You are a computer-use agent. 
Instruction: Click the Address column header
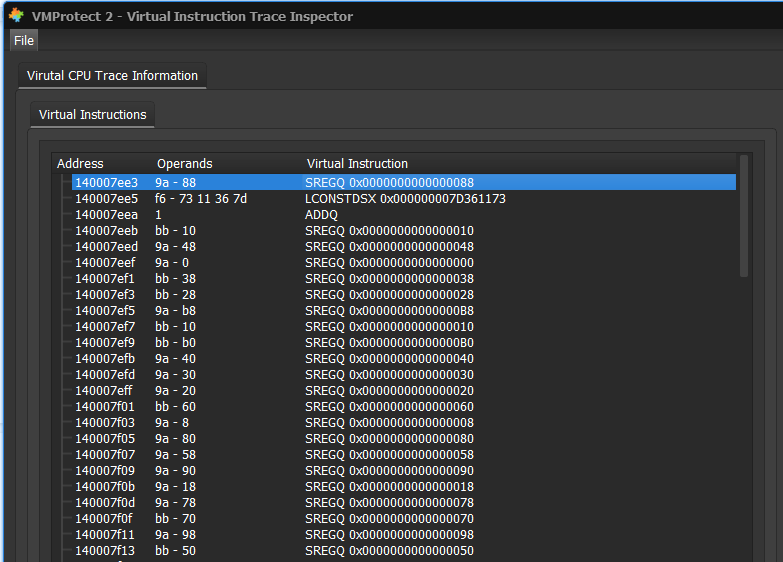pos(80,164)
